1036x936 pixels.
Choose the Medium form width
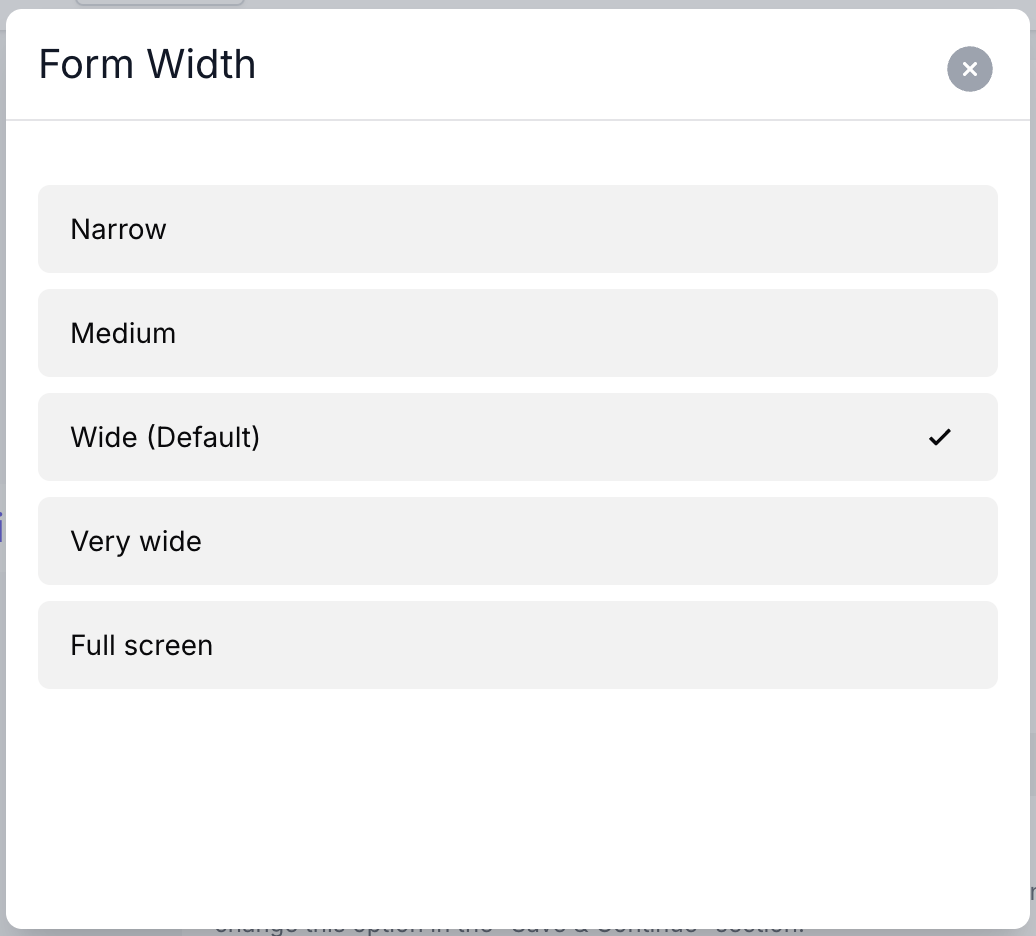click(517, 333)
